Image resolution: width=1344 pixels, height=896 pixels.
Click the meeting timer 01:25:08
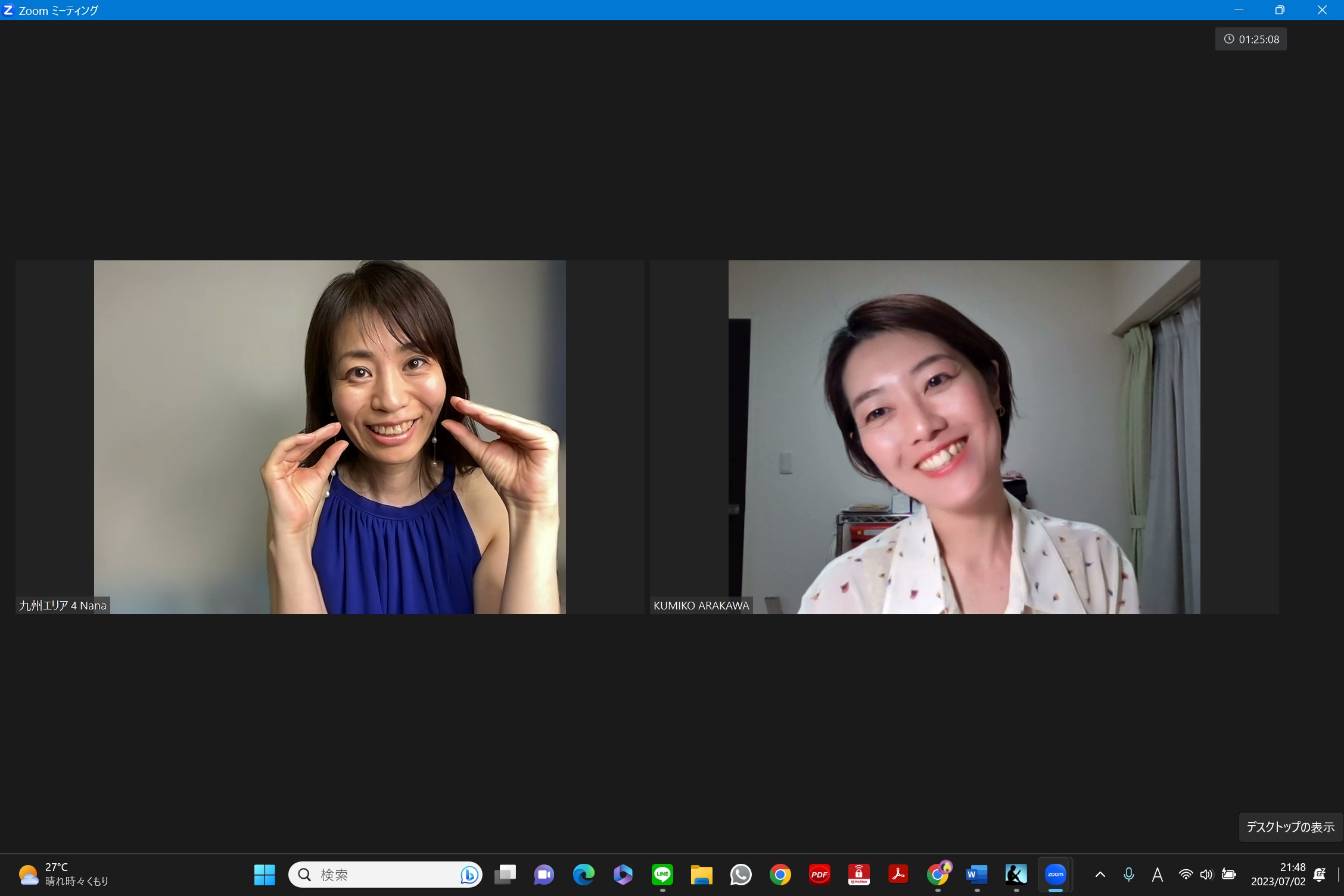(x=1251, y=39)
